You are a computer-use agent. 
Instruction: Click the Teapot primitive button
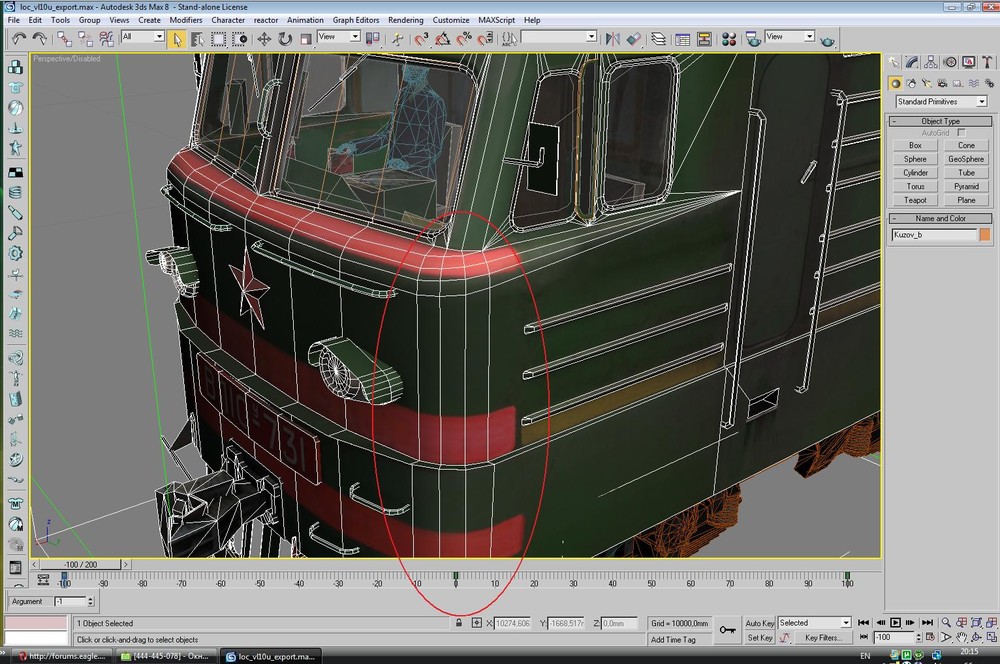point(915,200)
